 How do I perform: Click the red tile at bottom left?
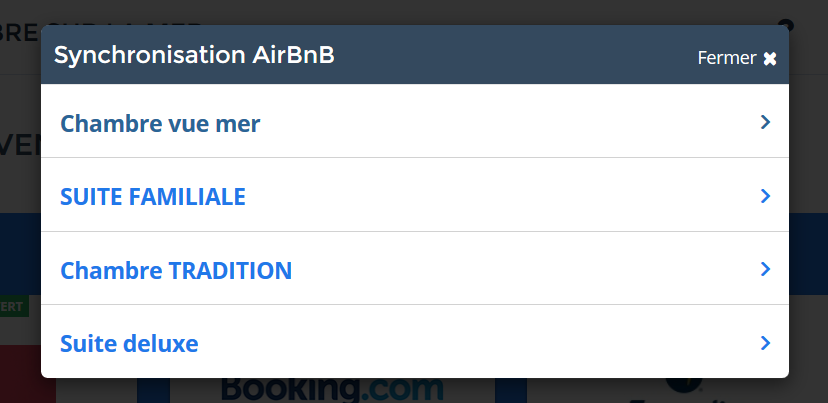pos(27,374)
